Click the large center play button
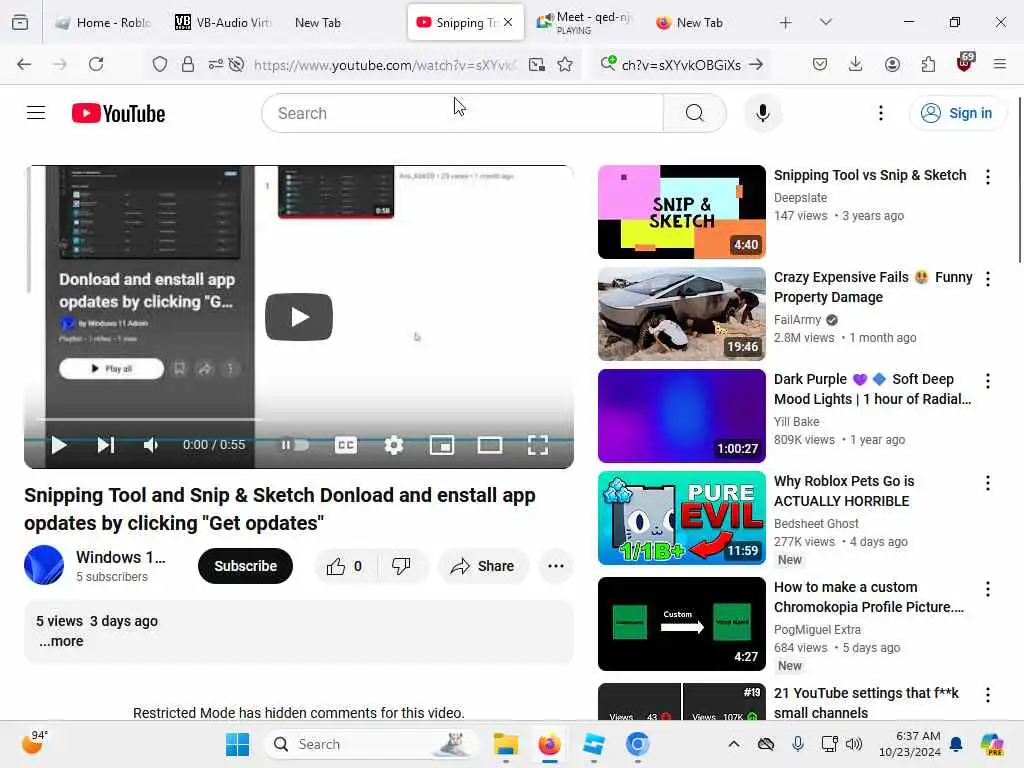This screenshot has width=1024, height=768. pyautogui.click(x=298, y=317)
